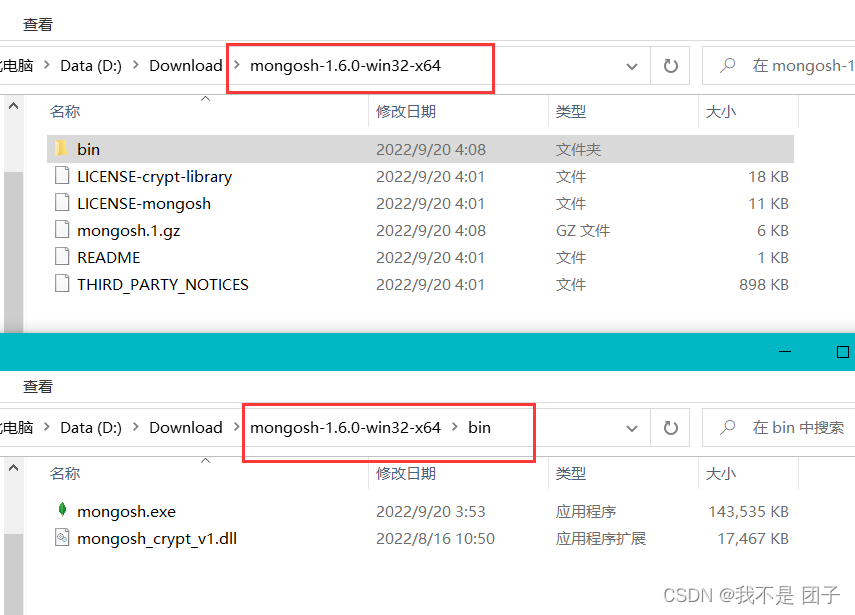Minimize the bin window
This screenshot has width=855, height=615.
tap(785, 352)
